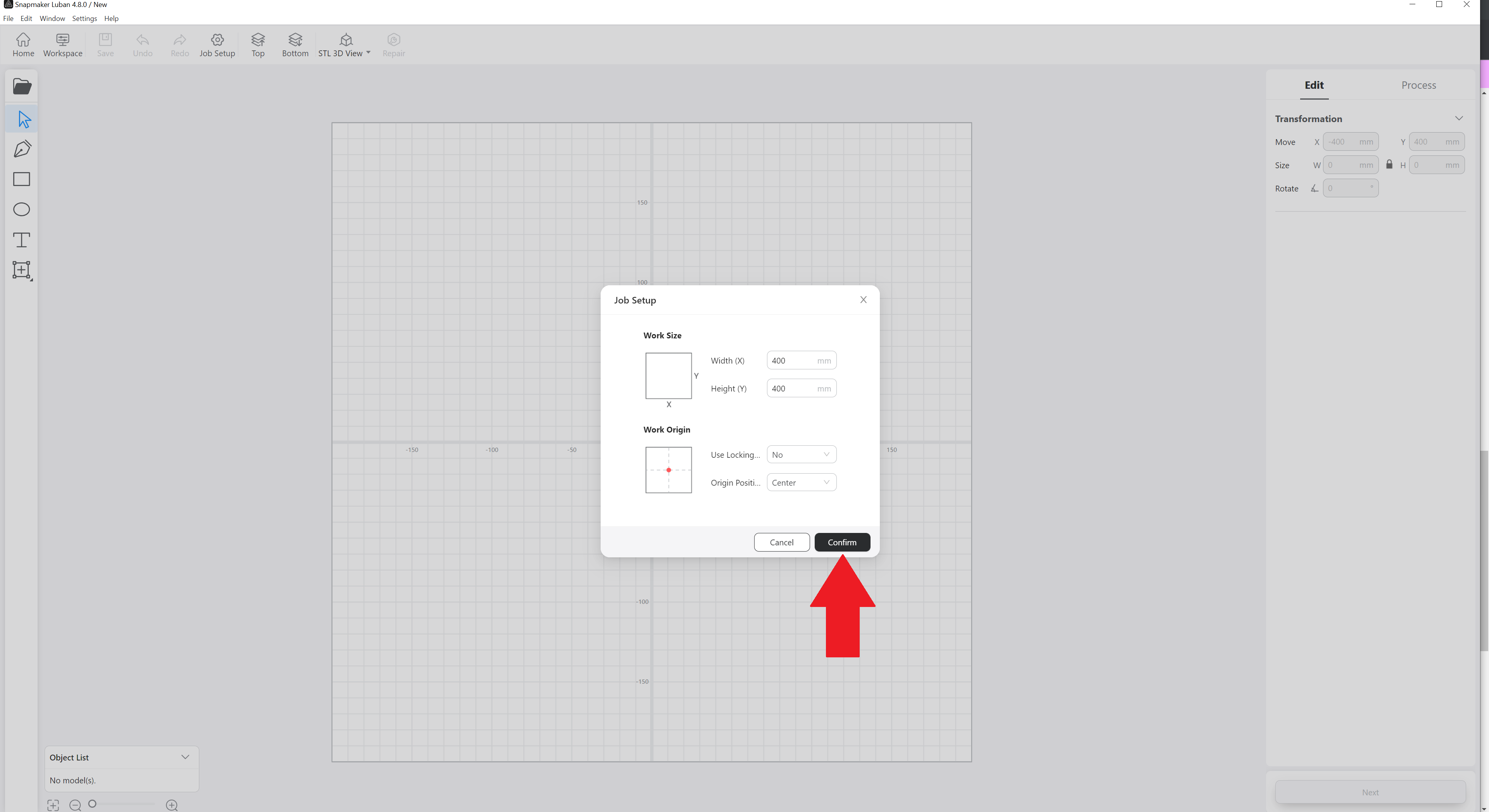1489x812 pixels.
Task: Select the Ellipse shape tool
Action: [21, 209]
